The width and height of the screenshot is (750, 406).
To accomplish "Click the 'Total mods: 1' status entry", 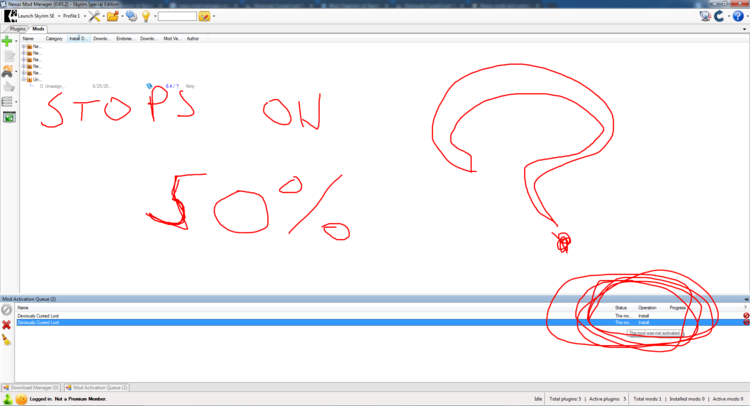I will (647, 399).
